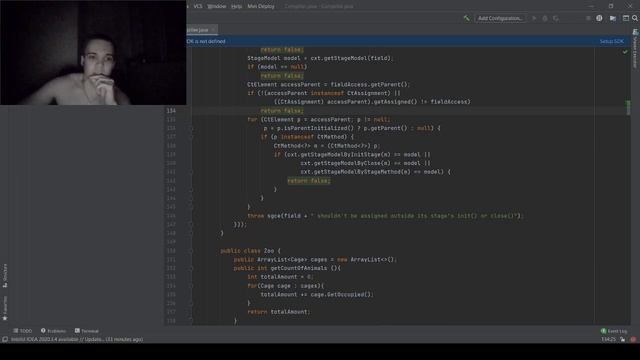Open Search Everywhere magnifier icon
Viewport: 640px width, 360px height.
click(x=635, y=18)
